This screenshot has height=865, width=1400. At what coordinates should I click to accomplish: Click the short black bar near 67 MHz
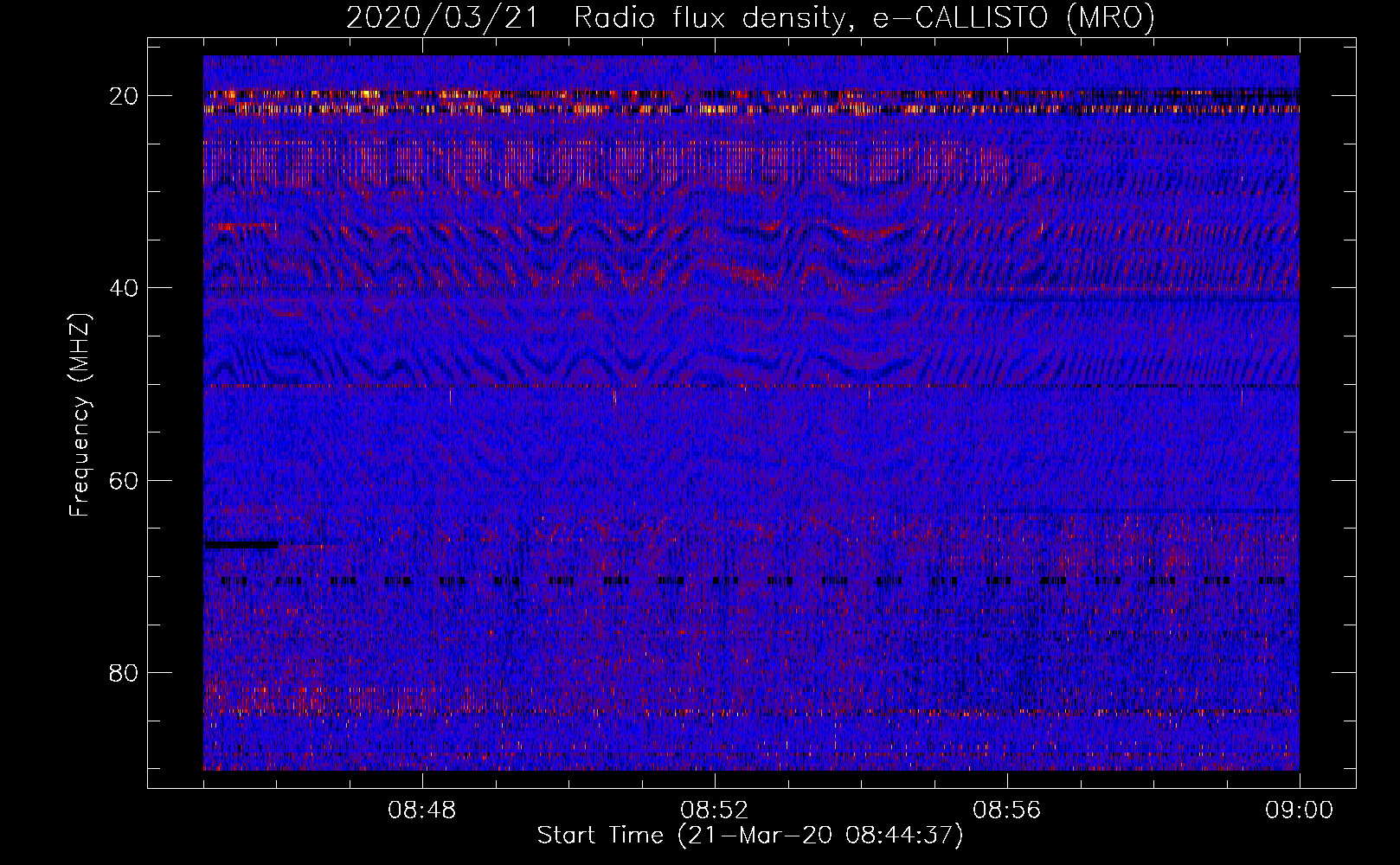(241, 544)
